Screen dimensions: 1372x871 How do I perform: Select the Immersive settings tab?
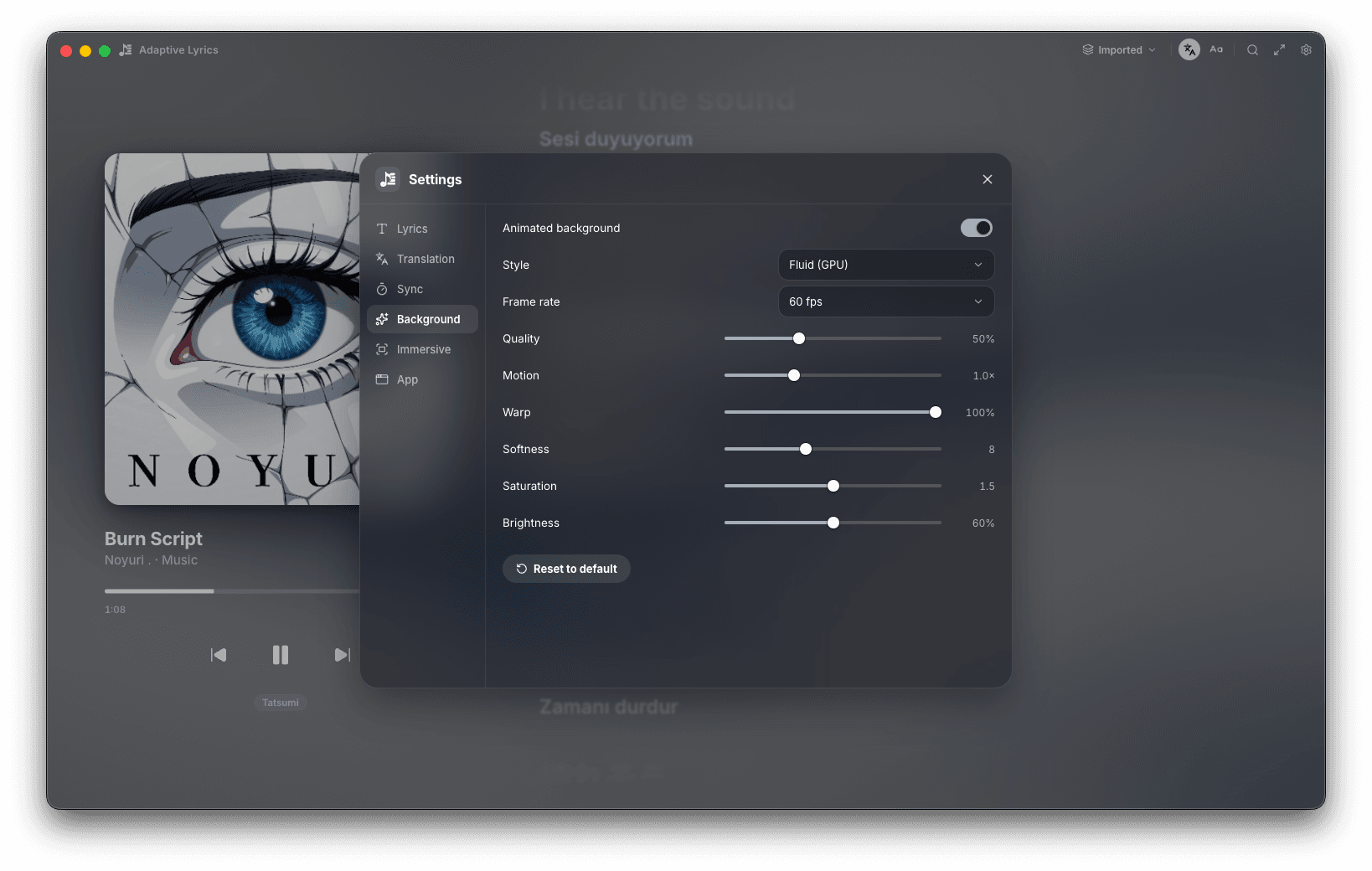tap(422, 349)
